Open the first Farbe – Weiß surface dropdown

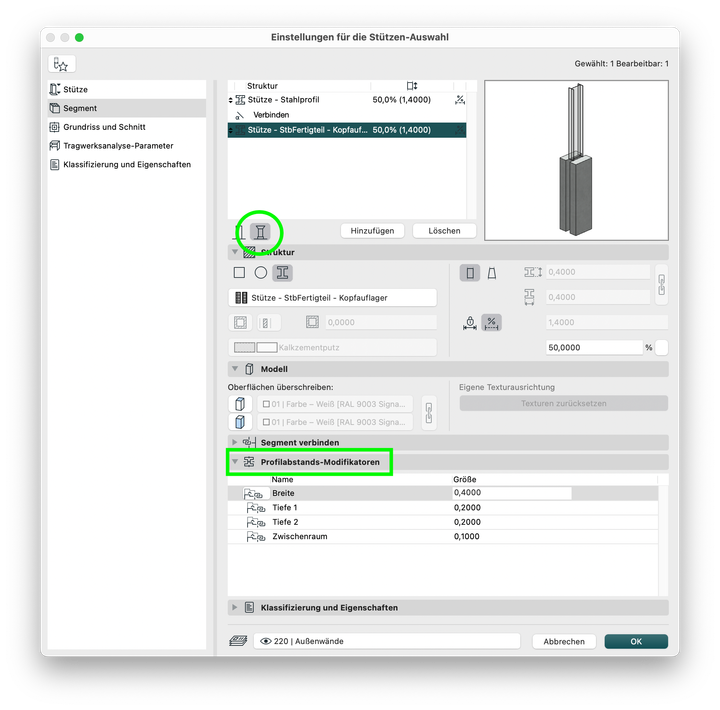tap(335, 404)
